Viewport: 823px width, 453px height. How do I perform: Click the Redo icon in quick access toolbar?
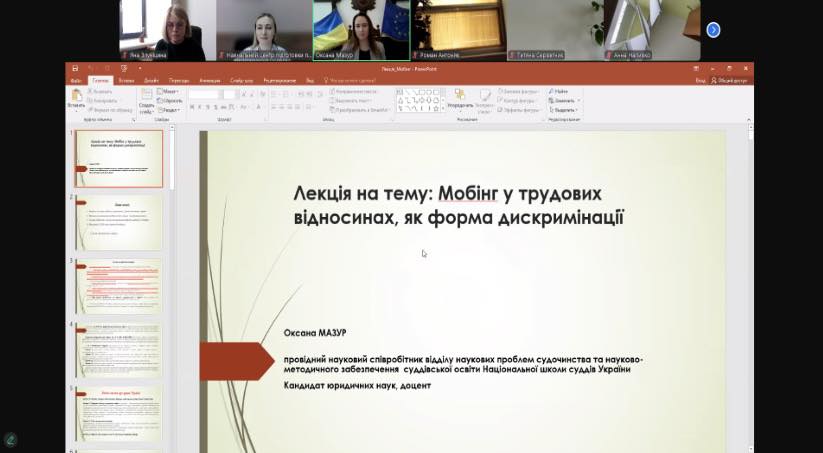click(x=107, y=68)
